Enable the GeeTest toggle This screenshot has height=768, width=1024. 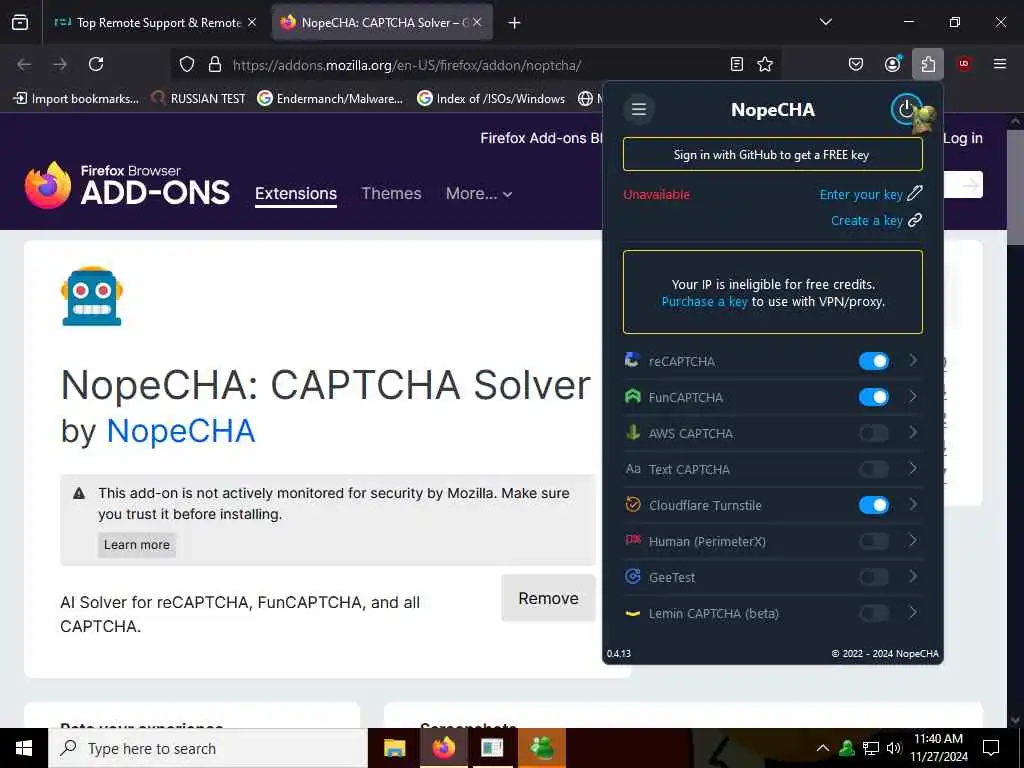[874, 577]
